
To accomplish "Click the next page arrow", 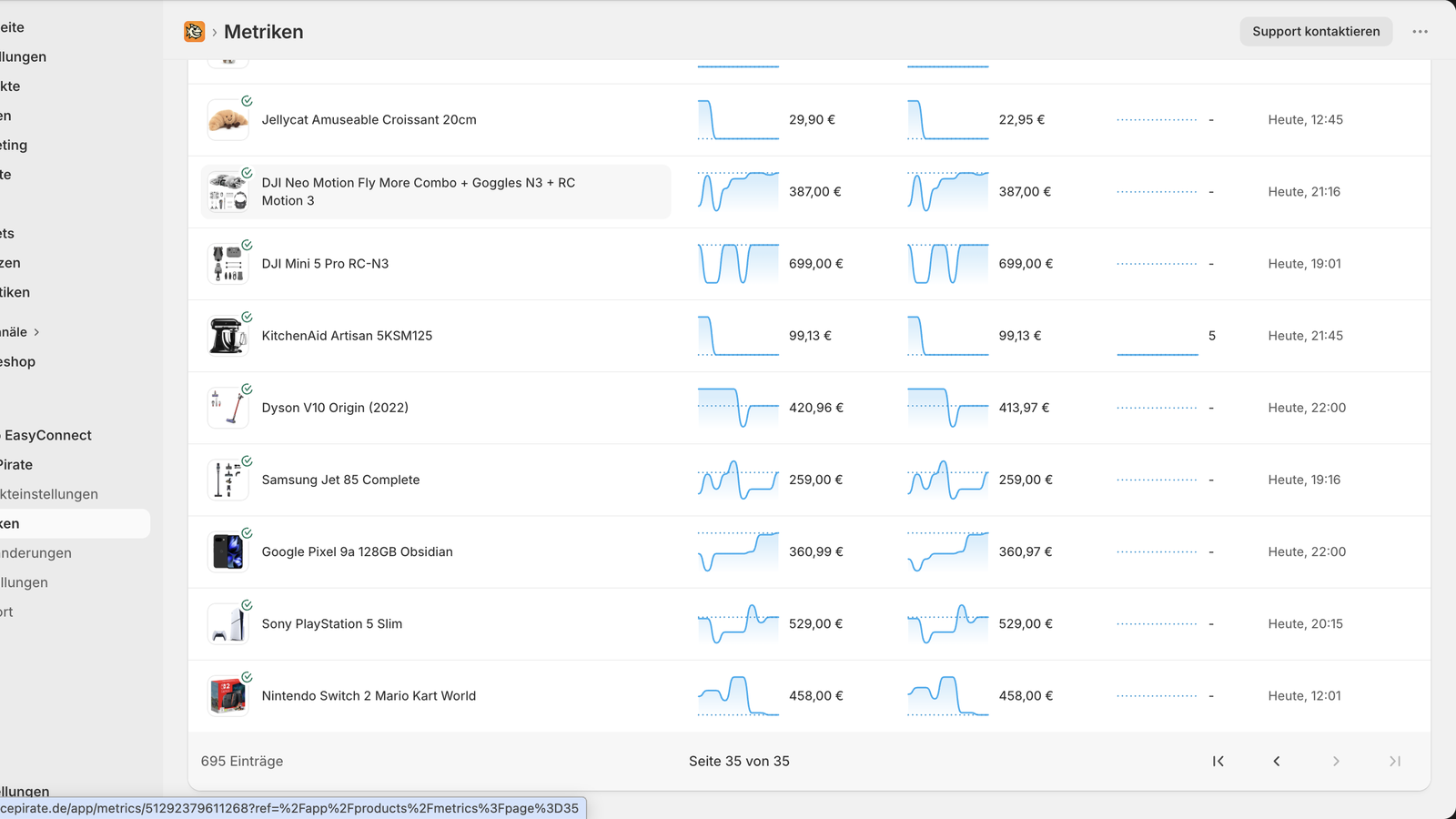I will tap(1336, 761).
